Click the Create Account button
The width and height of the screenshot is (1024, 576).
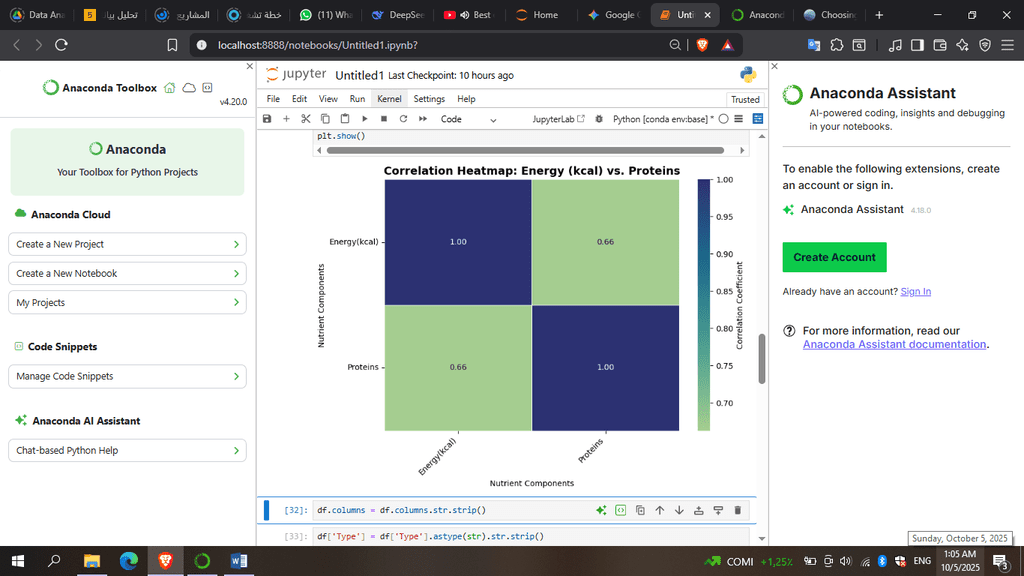coord(834,257)
